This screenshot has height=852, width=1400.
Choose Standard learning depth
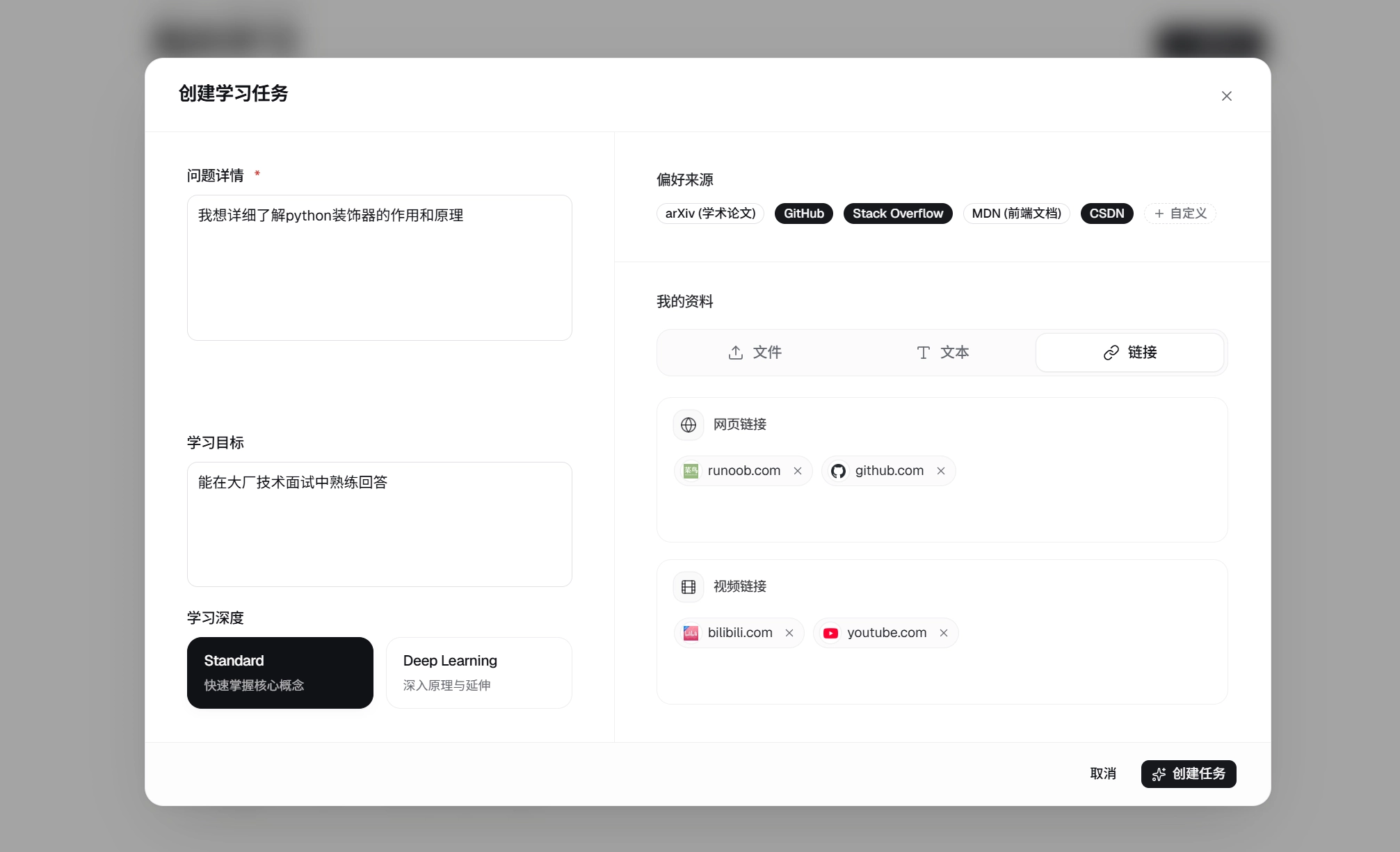coord(280,673)
